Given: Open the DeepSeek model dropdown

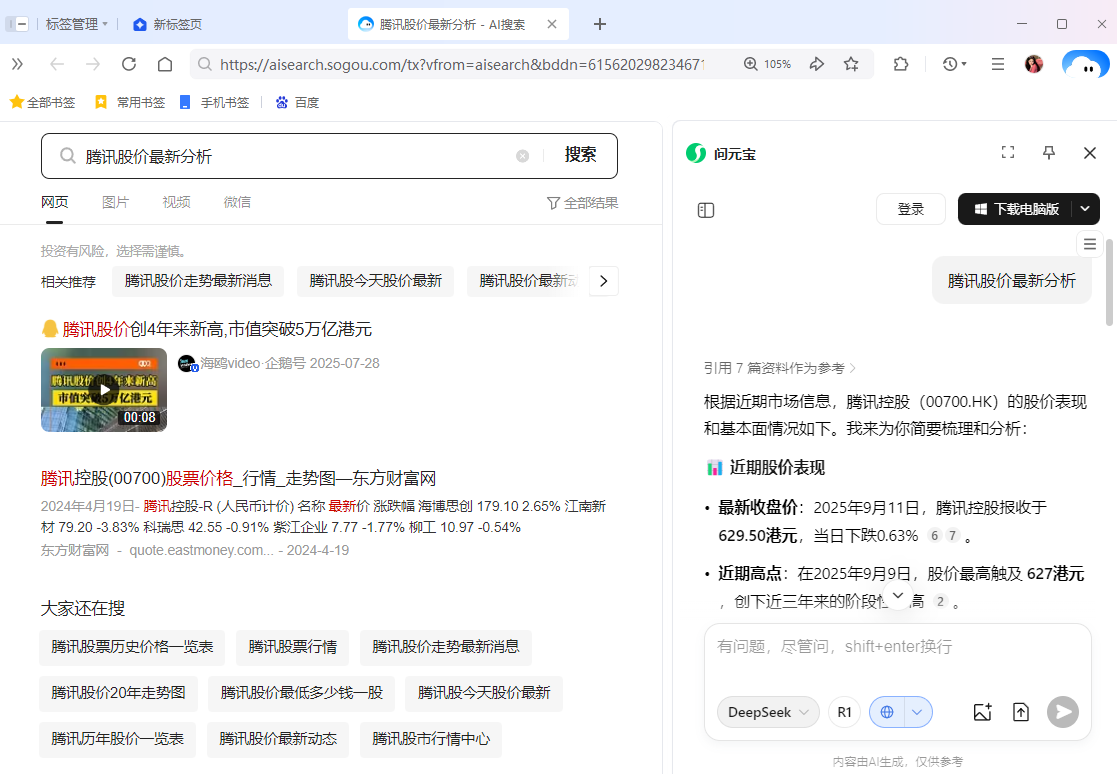Looking at the screenshot, I should point(767,711).
